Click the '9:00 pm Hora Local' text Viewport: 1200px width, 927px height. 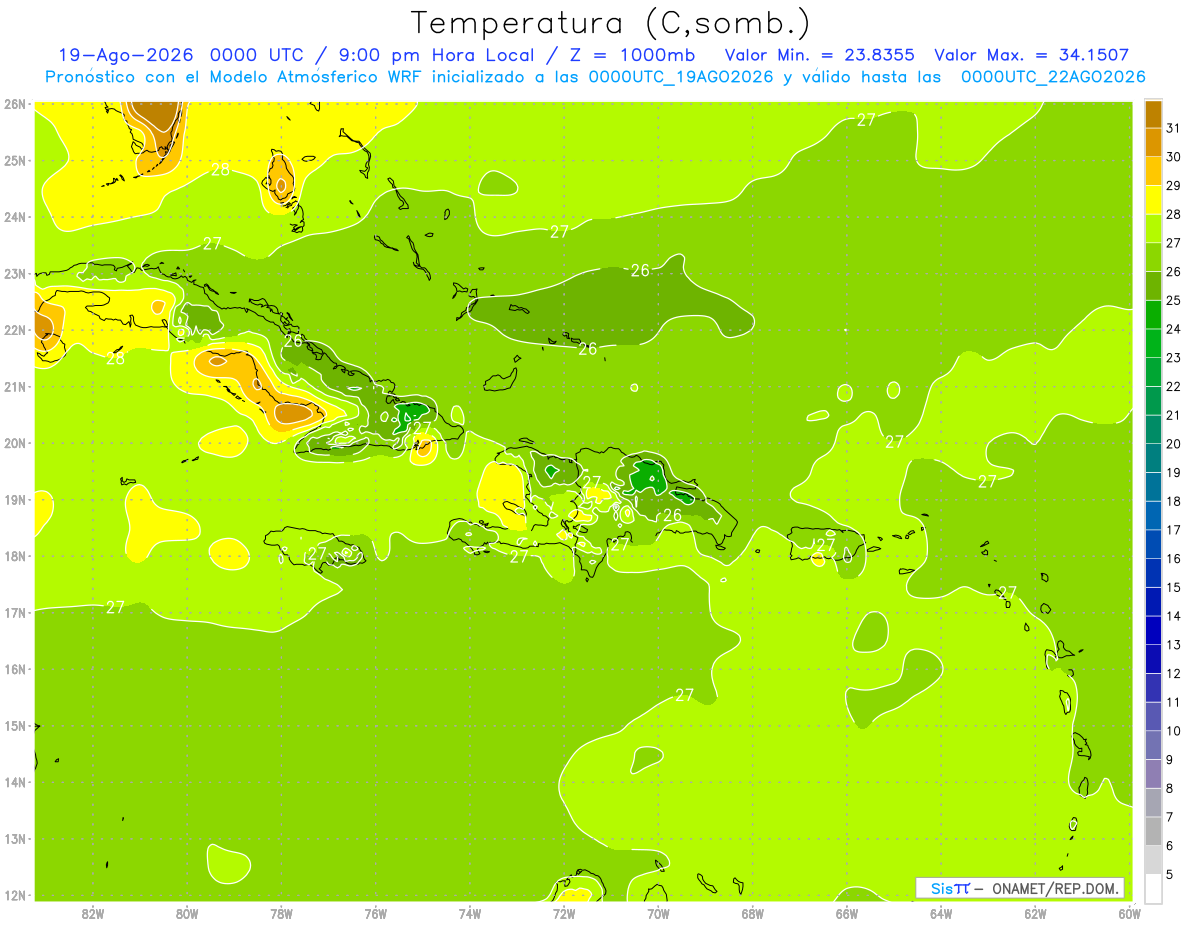click(442, 56)
